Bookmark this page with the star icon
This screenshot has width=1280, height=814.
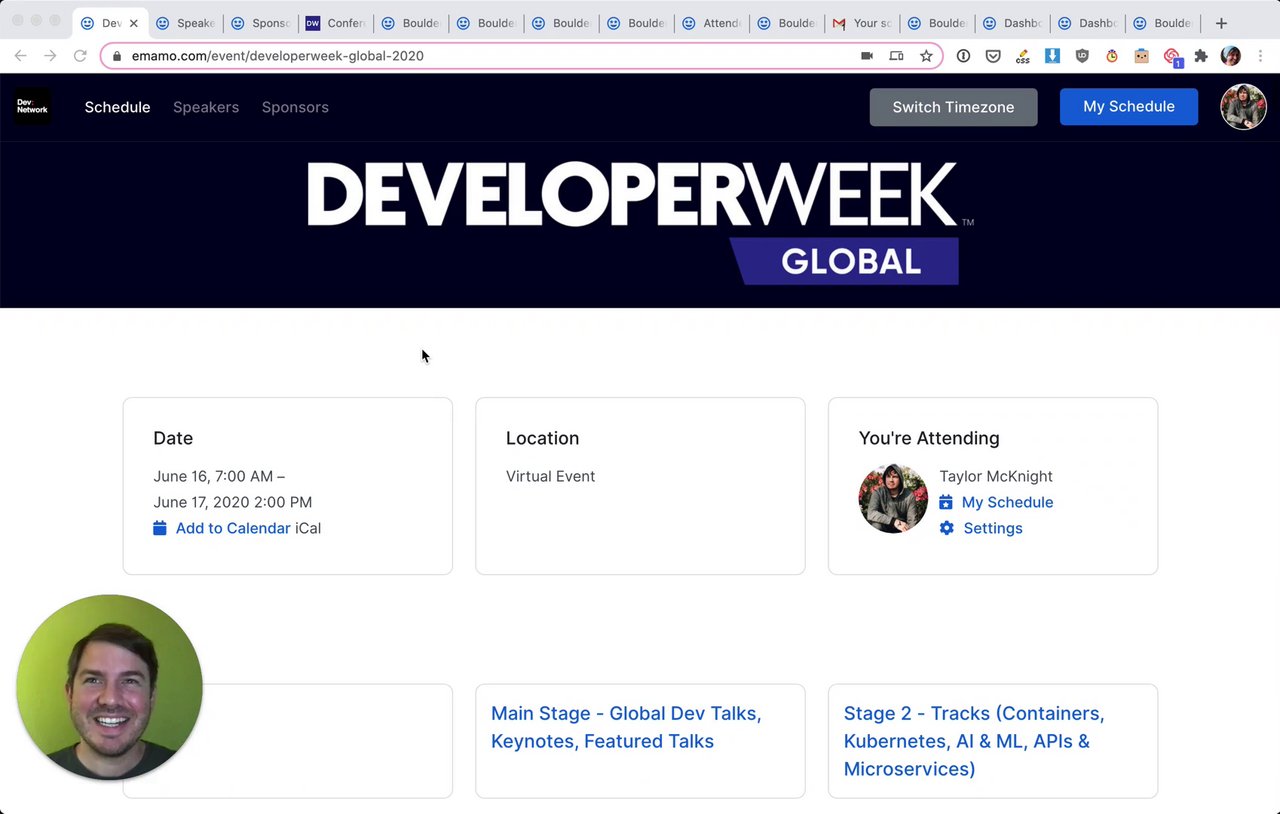click(926, 56)
